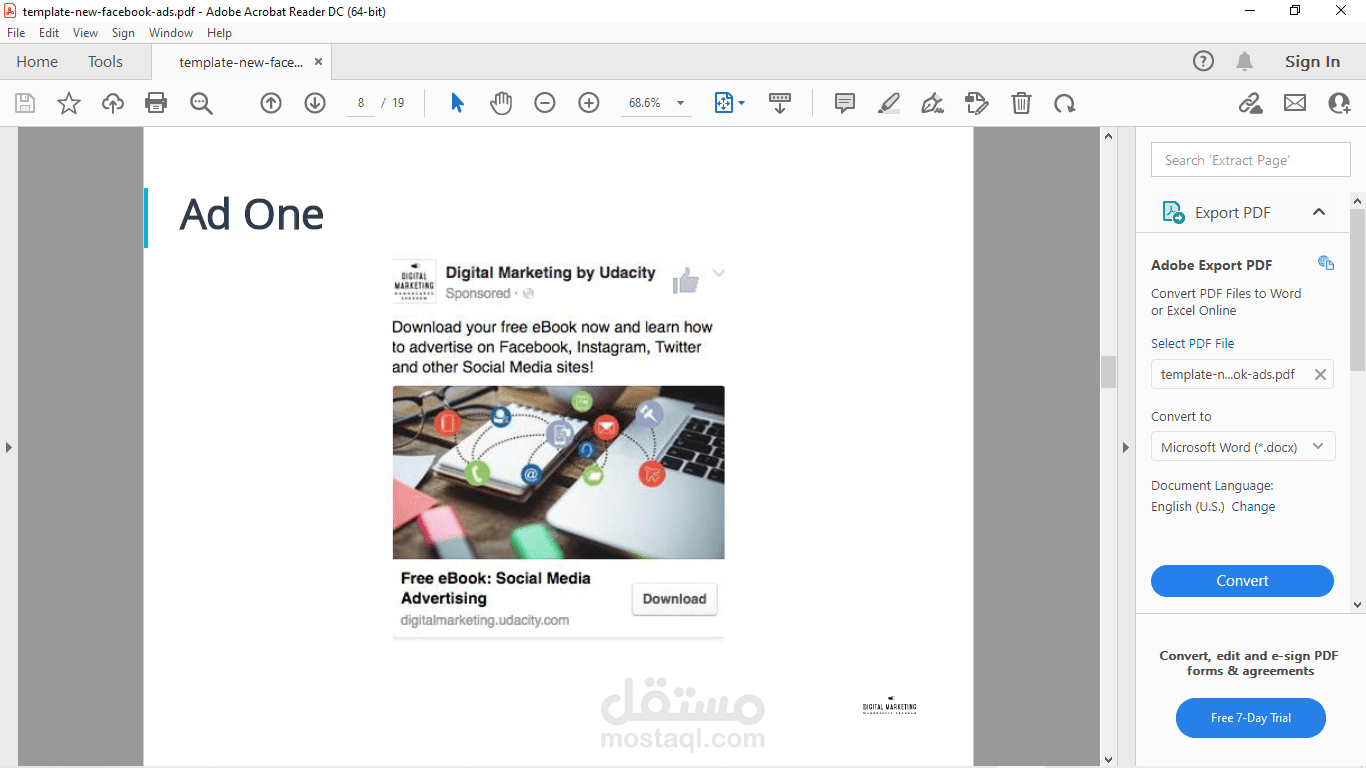Activate the hand pan tool
The image size is (1366, 768).
pyautogui.click(x=501, y=103)
